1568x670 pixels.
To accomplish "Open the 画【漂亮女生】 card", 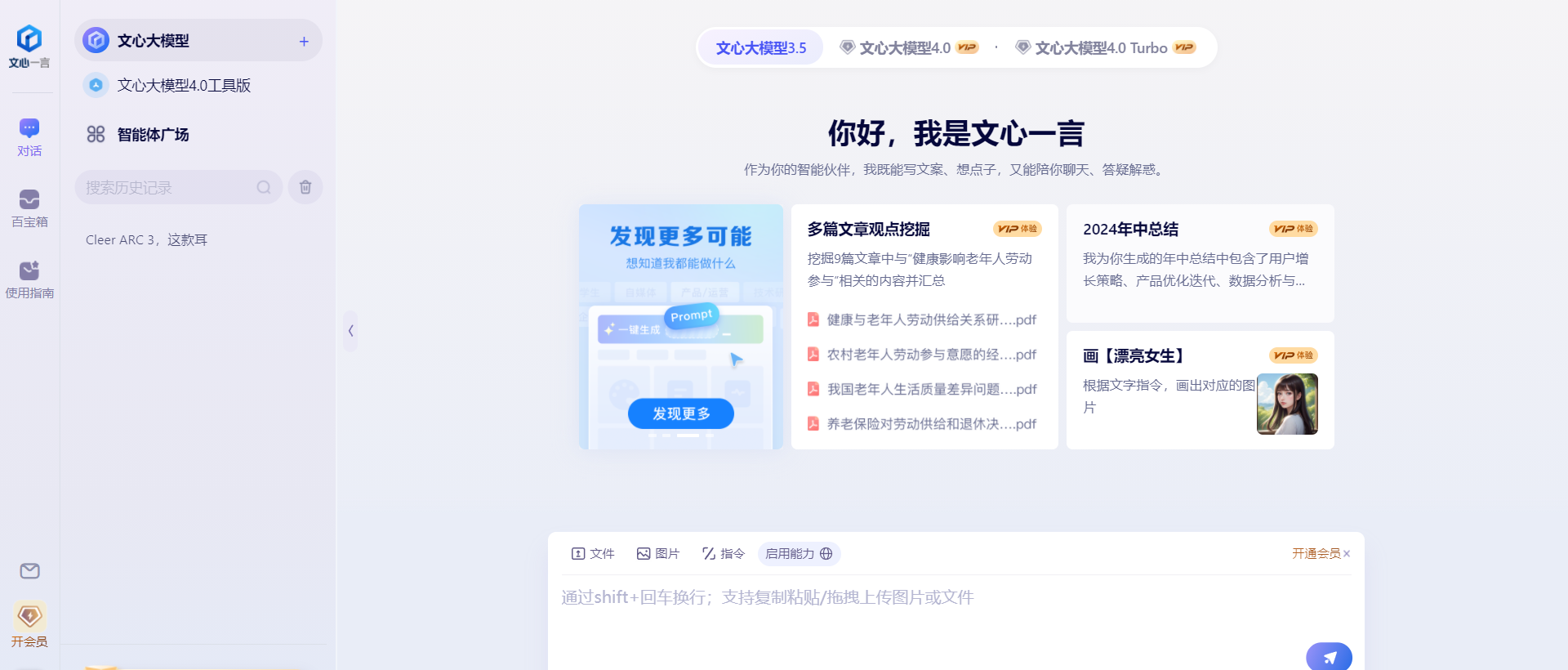I will tap(1200, 390).
